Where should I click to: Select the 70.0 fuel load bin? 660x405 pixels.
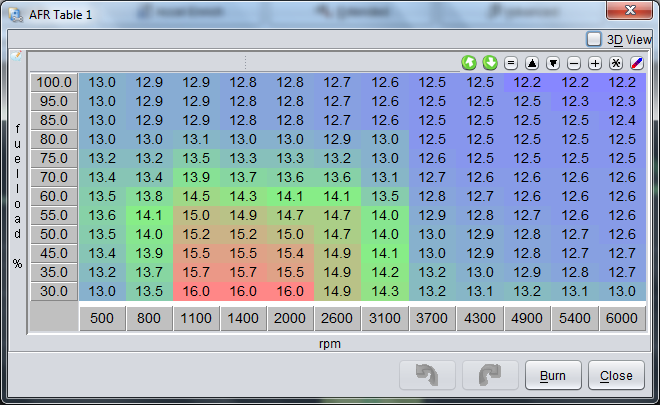(x=54, y=177)
